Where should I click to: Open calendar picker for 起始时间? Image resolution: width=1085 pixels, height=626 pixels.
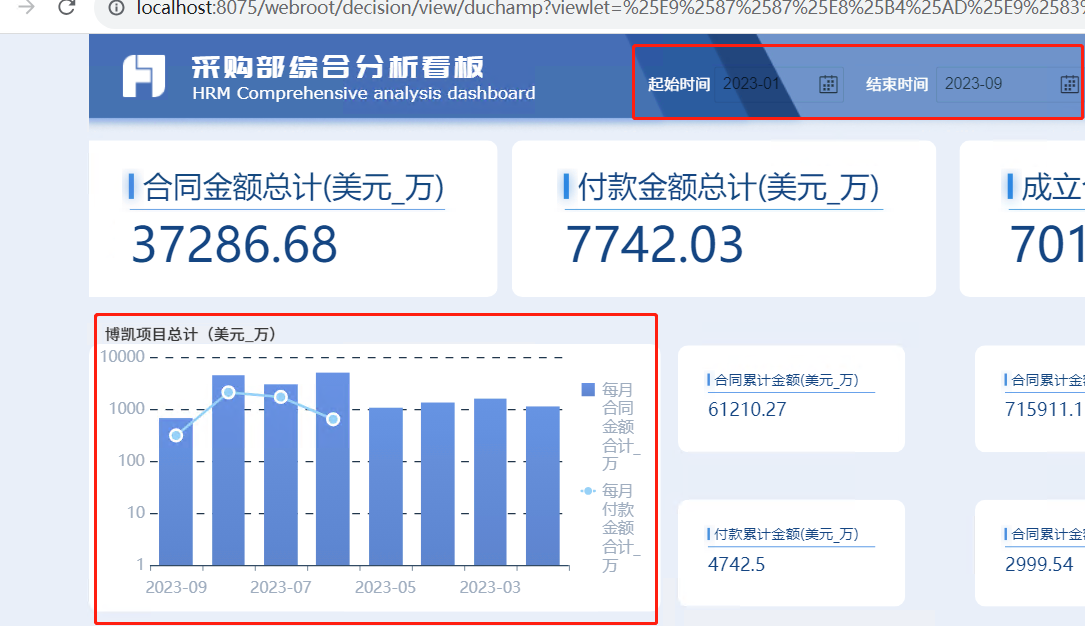pos(828,84)
